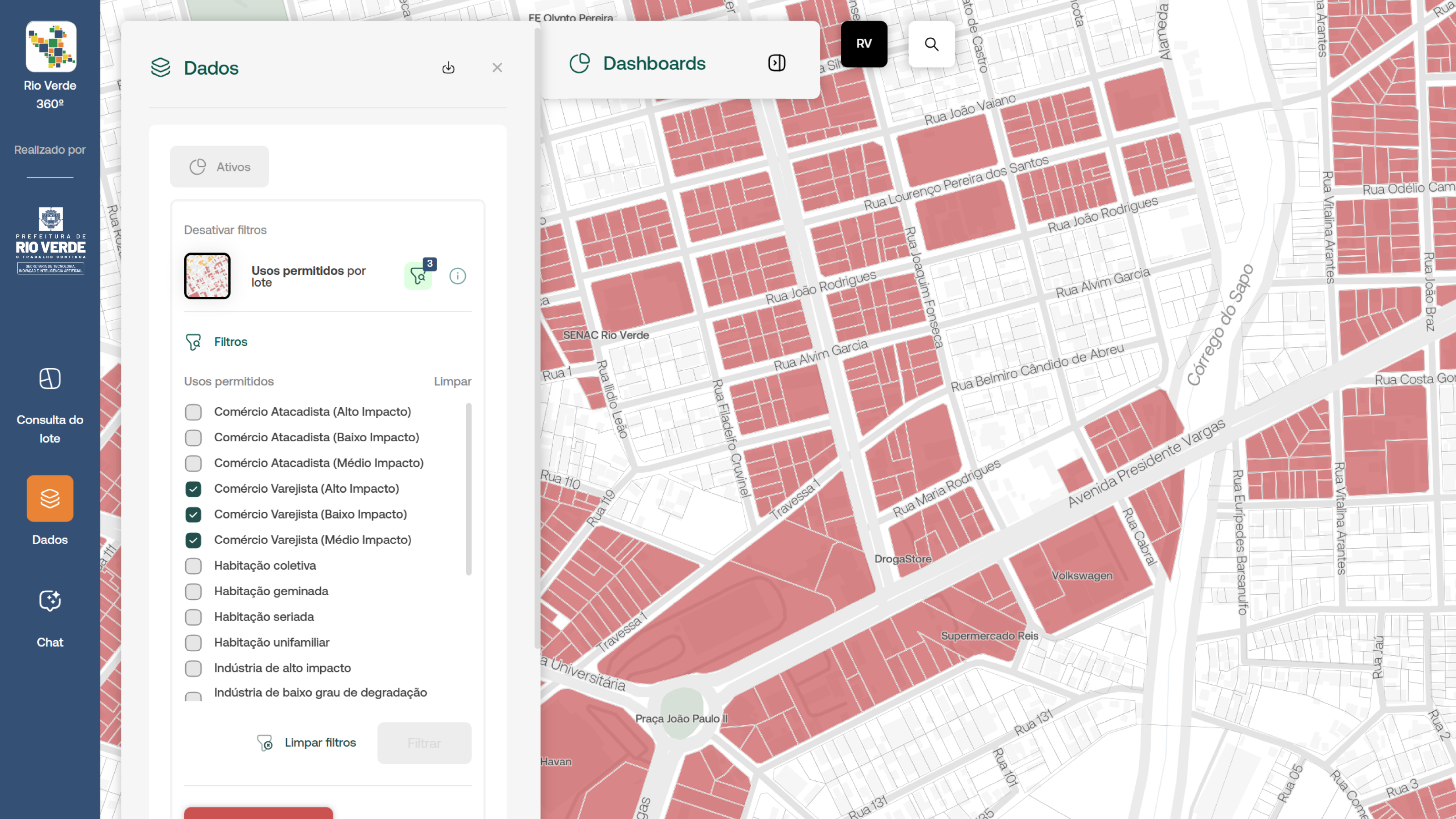Click the active filters icon with badge 3
The width and height of the screenshot is (1456, 819).
(x=419, y=275)
